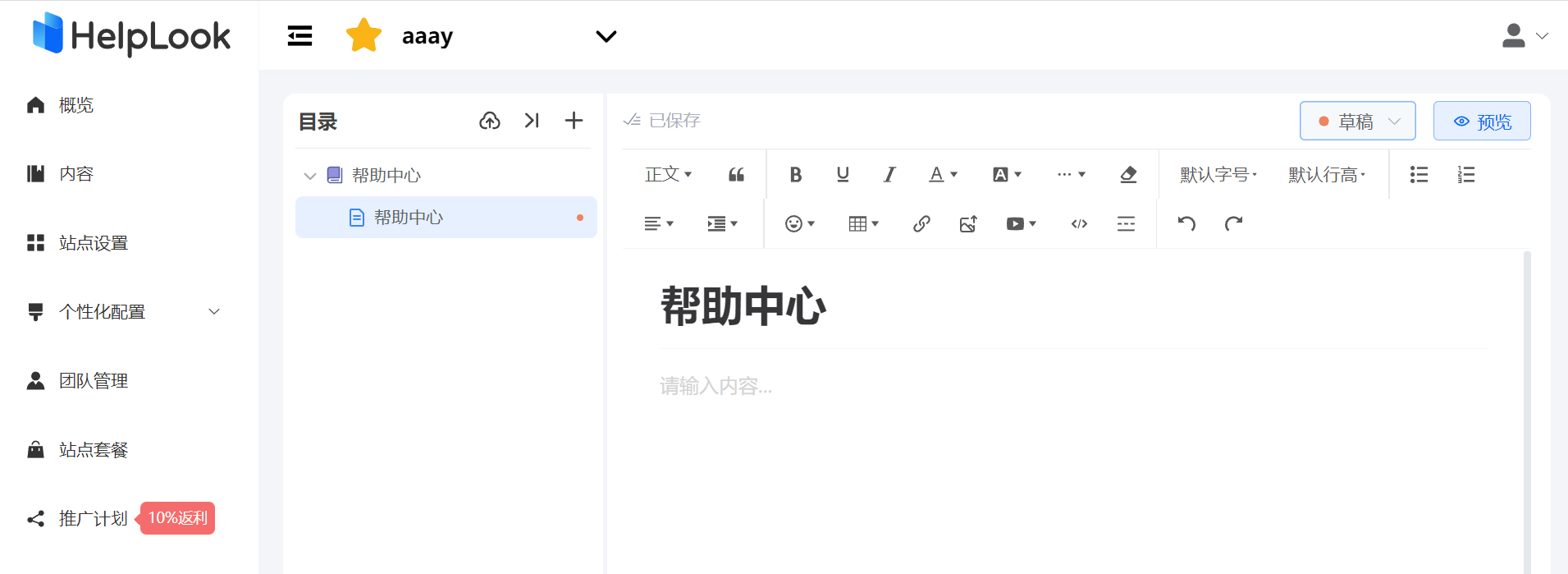The image size is (1568, 574).
Task: Open the emoji picker
Action: point(800,224)
